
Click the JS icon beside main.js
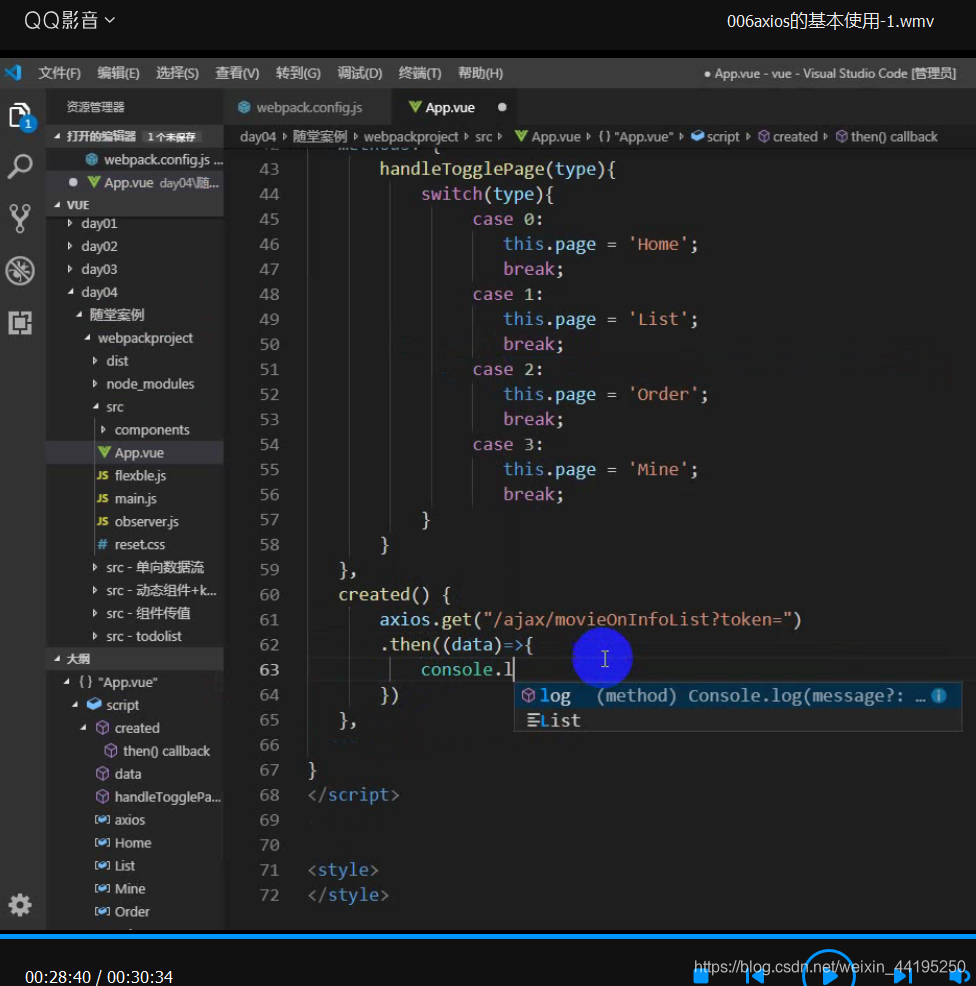(103, 499)
